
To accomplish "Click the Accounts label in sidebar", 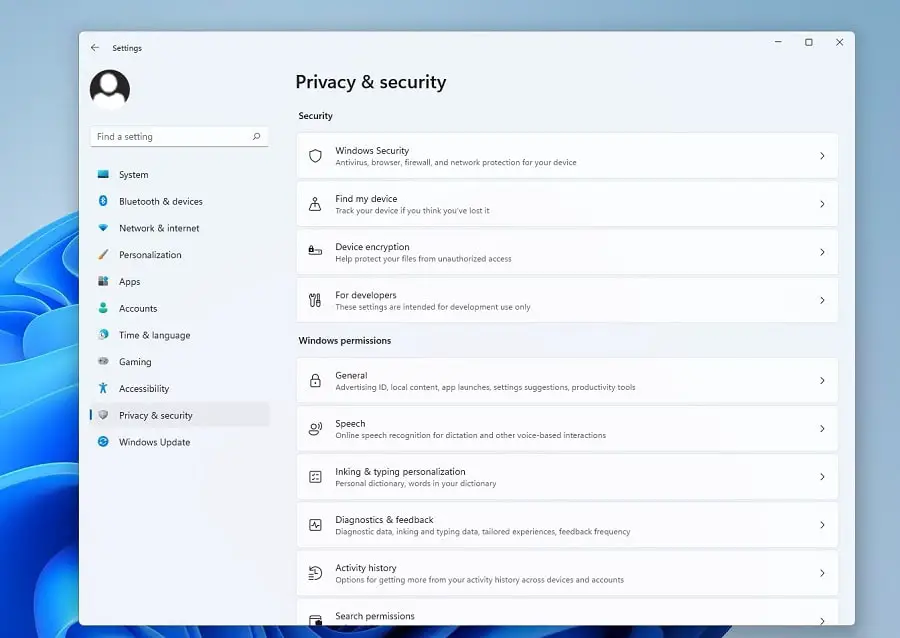I will tap(138, 308).
